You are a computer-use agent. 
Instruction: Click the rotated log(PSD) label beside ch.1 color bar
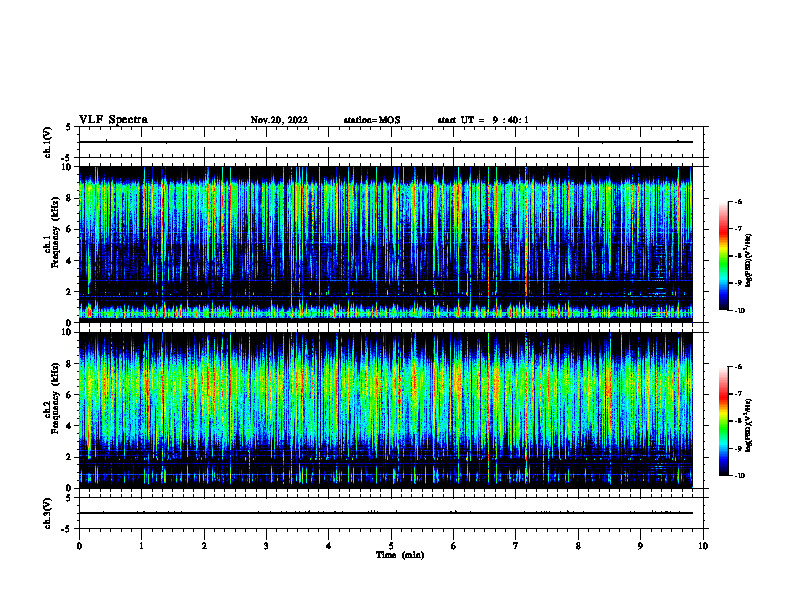click(749, 260)
